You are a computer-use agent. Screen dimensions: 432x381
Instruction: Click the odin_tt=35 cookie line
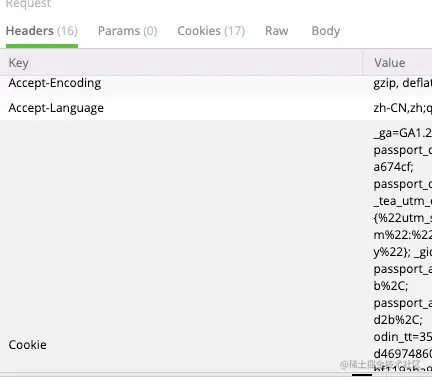point(402,337)
